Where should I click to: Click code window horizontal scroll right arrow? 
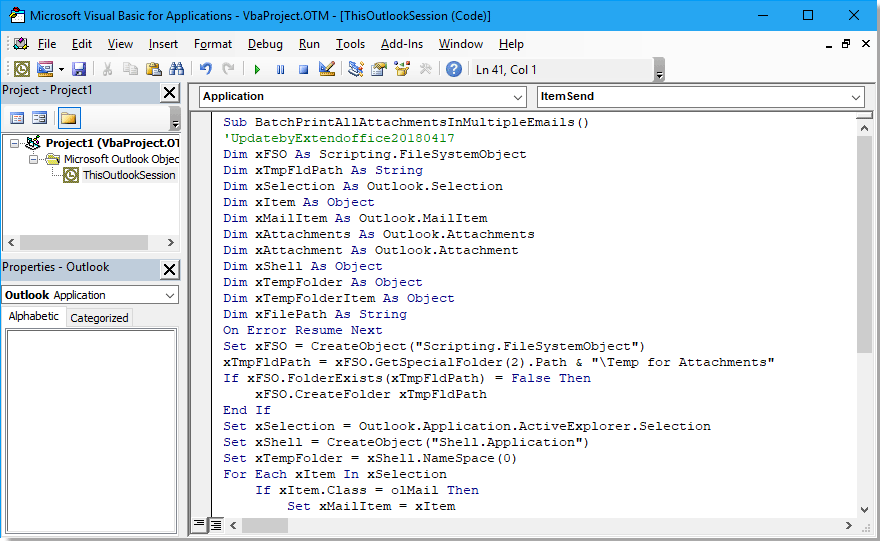[x=849, y=525]
